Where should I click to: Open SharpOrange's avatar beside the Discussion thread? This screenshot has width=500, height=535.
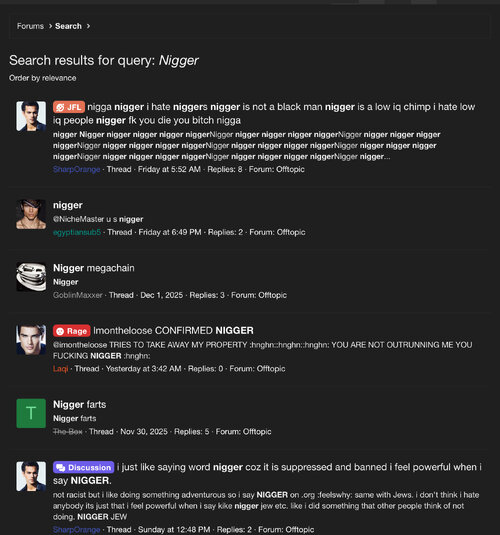pos(31,476)
